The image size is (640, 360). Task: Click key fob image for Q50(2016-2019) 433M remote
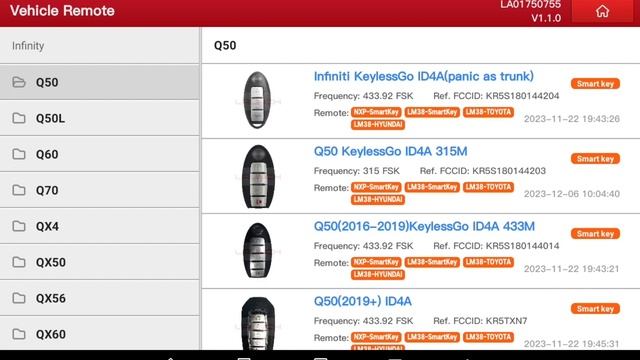tap(258, 251)
